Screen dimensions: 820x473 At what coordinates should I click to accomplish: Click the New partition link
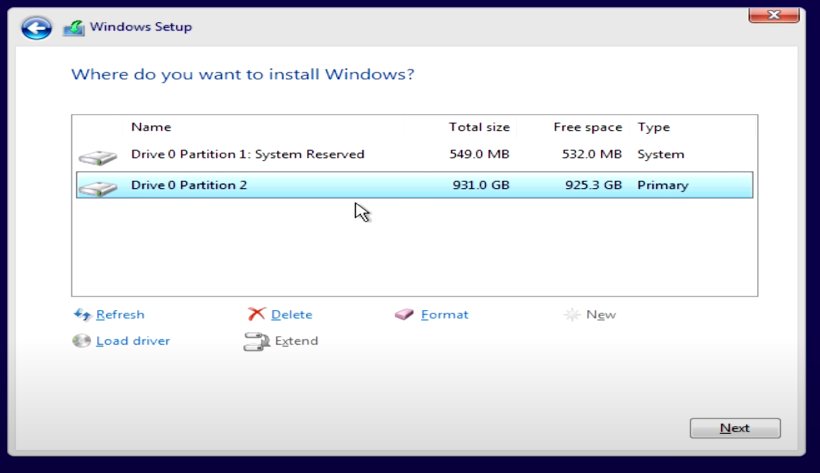601,314
